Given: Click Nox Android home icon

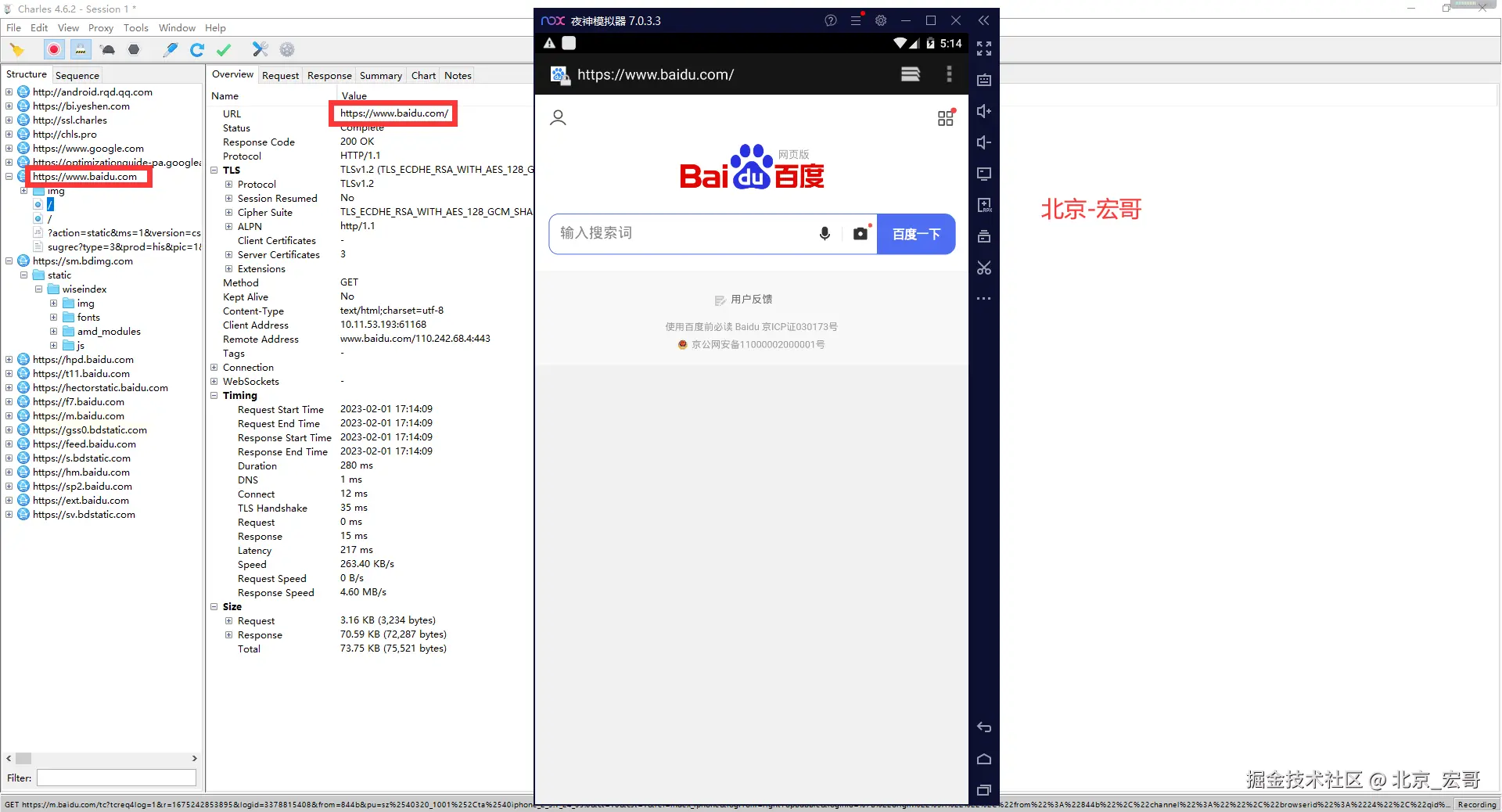Looking at the screenshot, I should (x=984, y=759).
